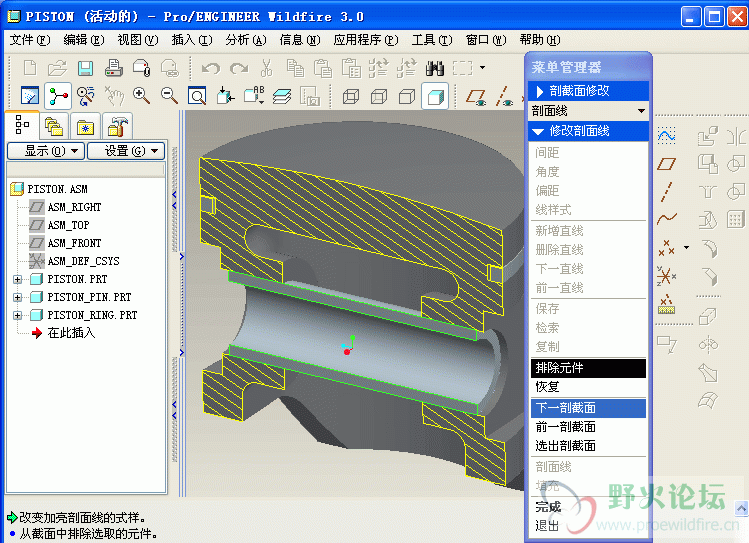Select the shaded display icon
This screenshot has width=749, height=543.
coord(435,96)
